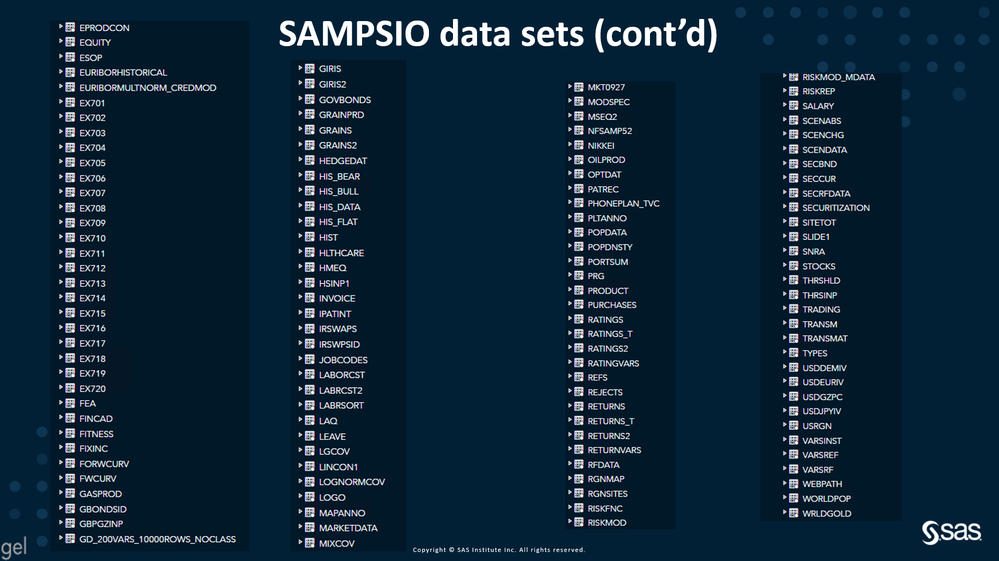Click the SAS logo

coord(950,532)
